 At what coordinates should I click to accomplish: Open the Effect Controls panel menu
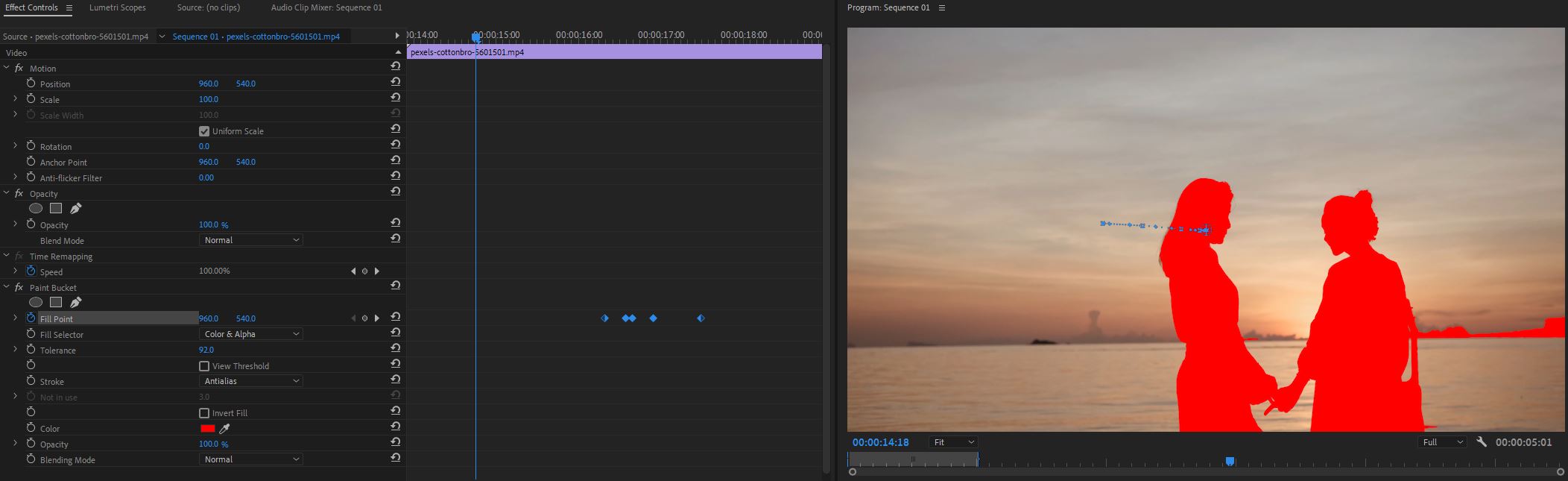[69, 8]
